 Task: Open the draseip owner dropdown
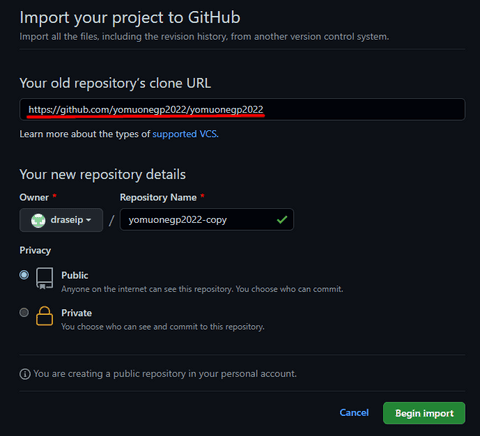pos(61,220)
